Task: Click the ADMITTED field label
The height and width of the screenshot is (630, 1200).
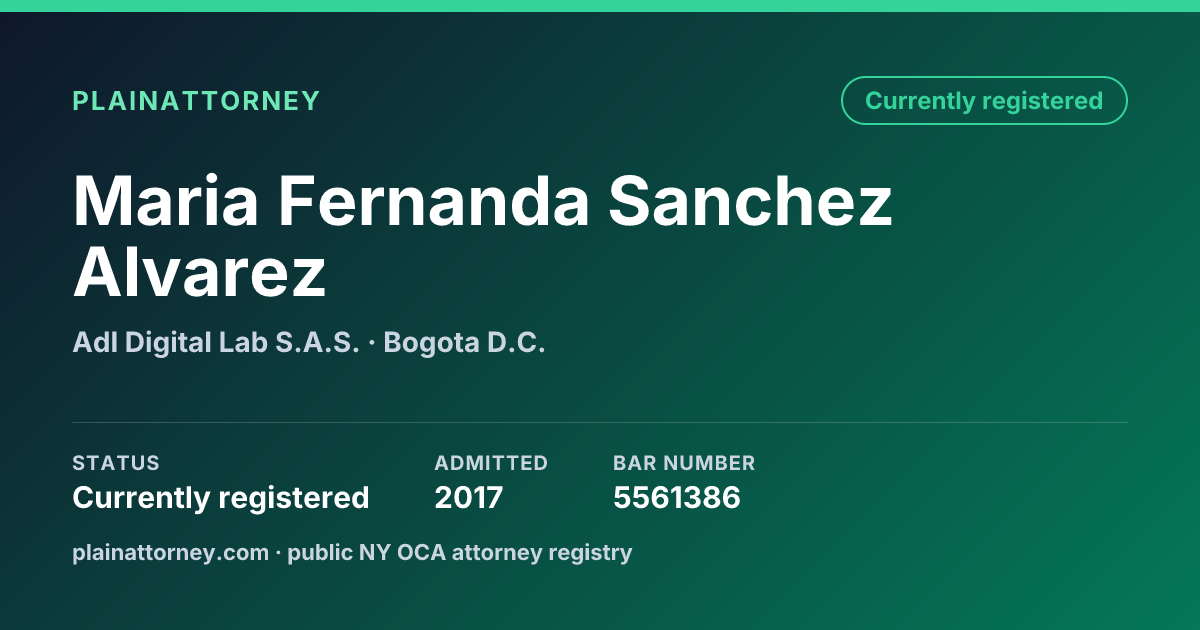Action: click(491, 463)
